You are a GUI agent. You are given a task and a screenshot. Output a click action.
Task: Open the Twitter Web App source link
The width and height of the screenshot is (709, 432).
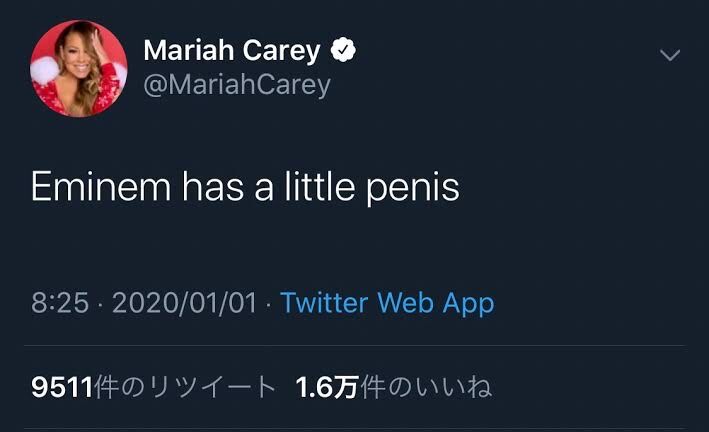pyautogui.click(x=387, y=303)
